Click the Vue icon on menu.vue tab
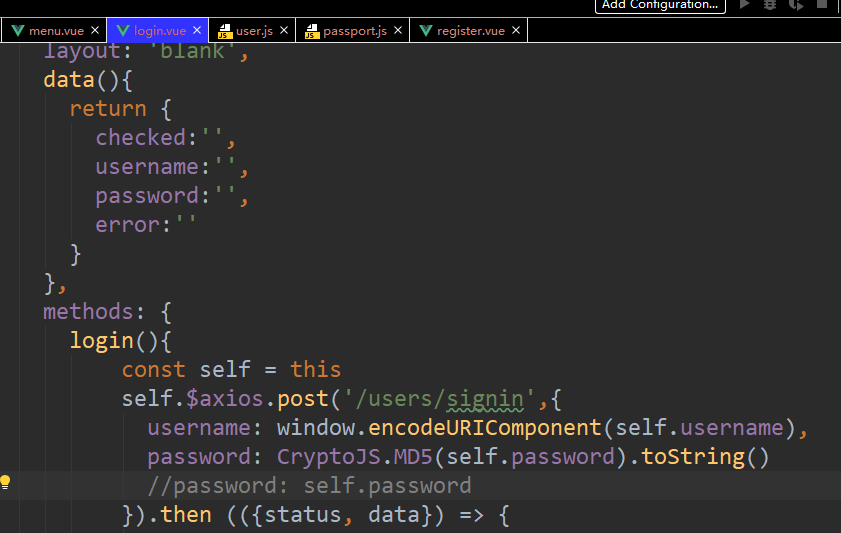This screenshot has height=533, width=841. (18, 31)
